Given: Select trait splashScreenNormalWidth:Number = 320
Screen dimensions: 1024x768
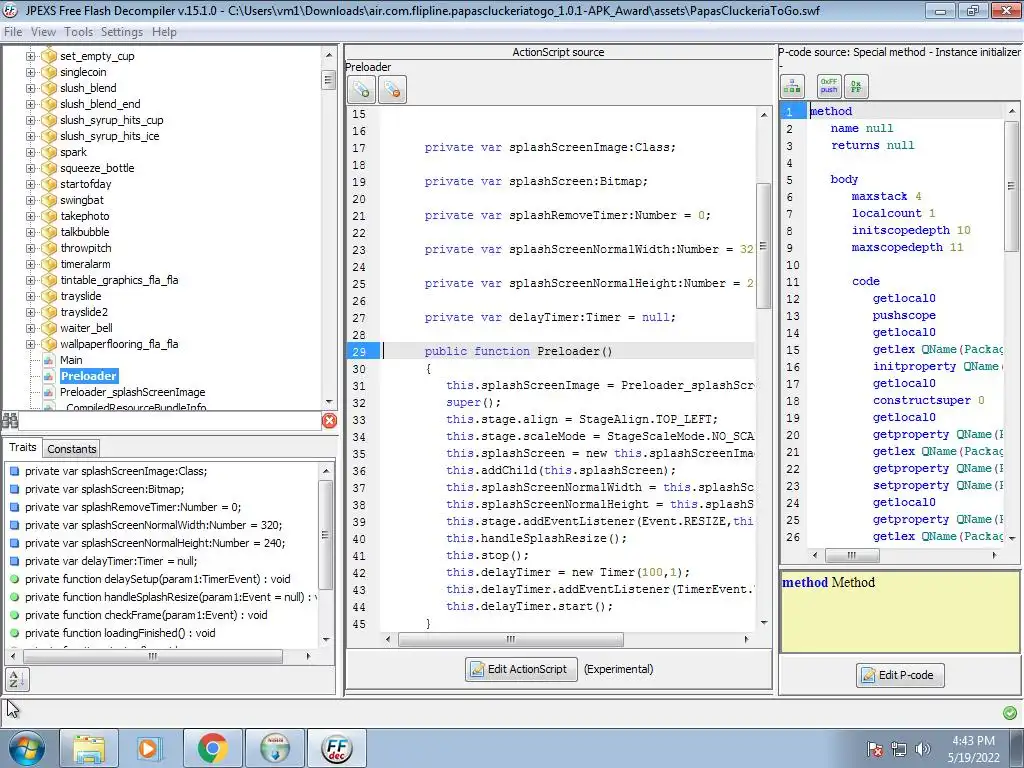Looking at the screenshot, I should pos(153,525).
